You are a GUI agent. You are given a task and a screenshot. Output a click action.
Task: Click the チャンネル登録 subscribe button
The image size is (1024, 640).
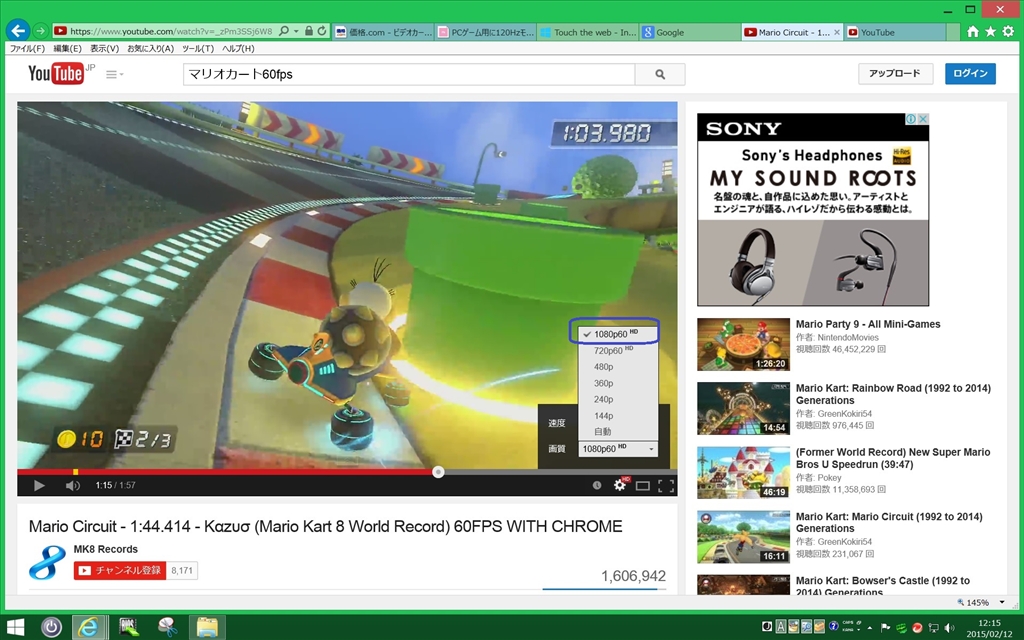pyautogui.click(x=120, y=570)
